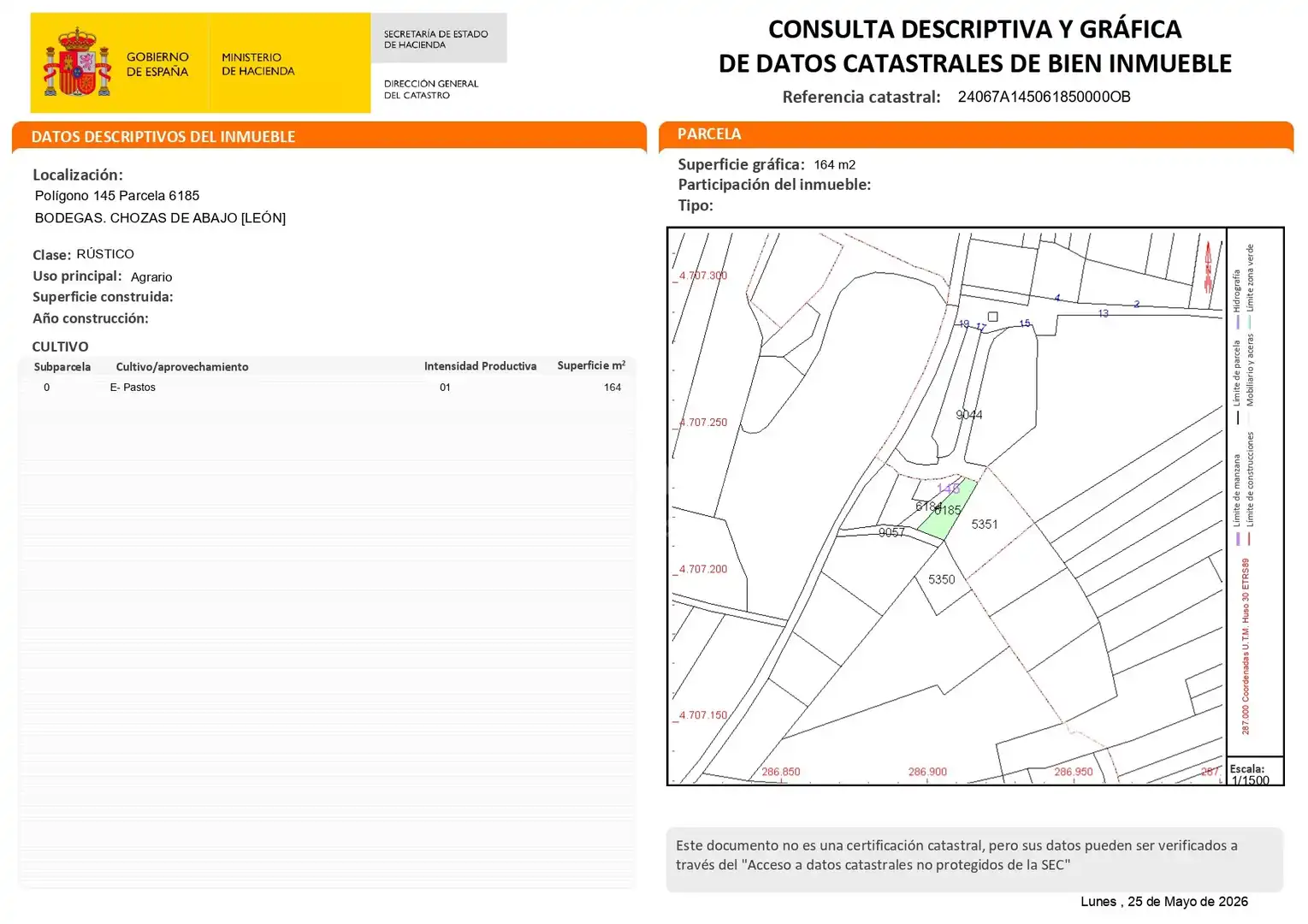The width and height of the screenshot is (1308, 924).
Task: Click 'Participación del inmueble:' label
Action: pos(774,185)
